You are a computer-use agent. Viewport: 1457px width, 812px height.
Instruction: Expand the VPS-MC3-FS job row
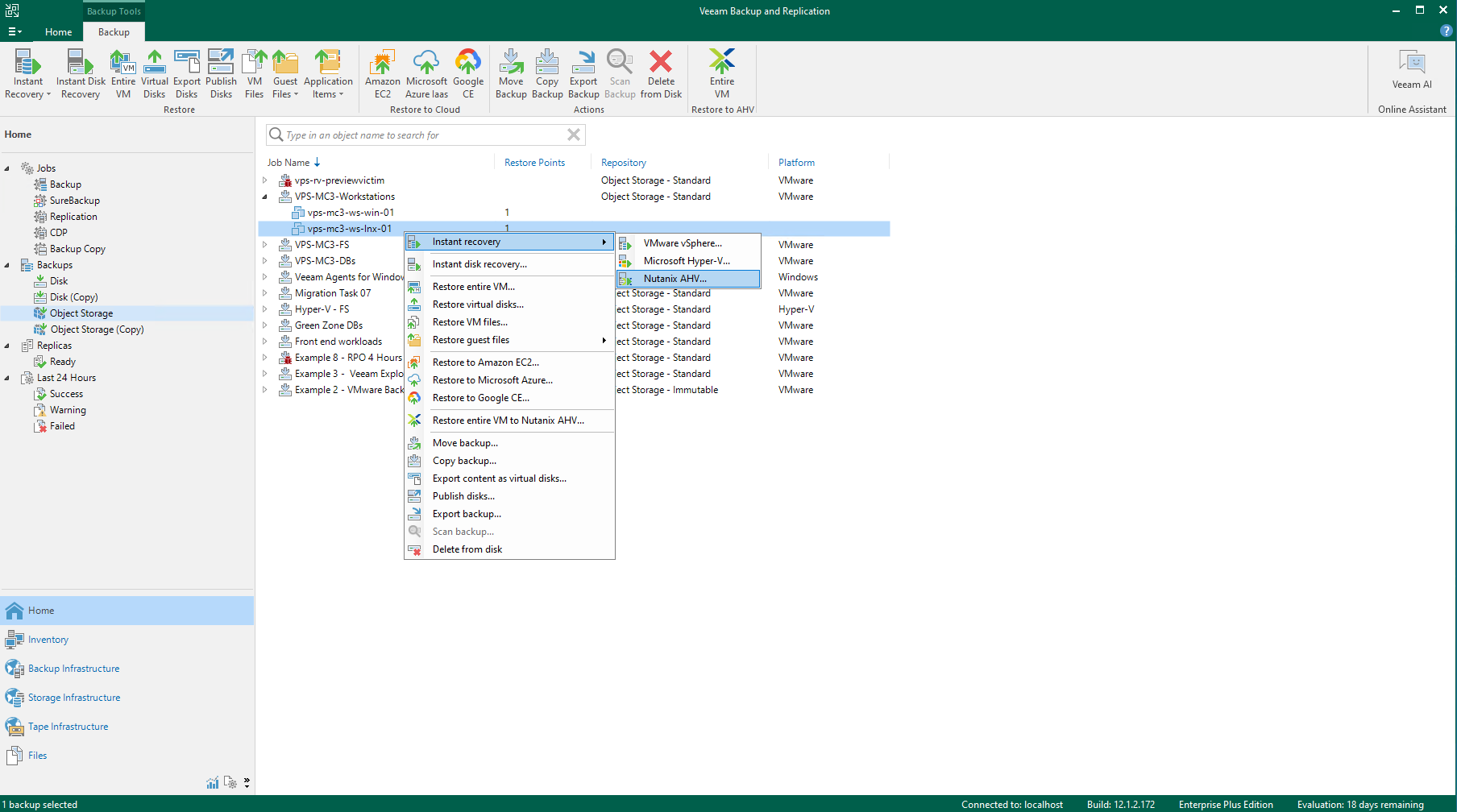[264, 245]
